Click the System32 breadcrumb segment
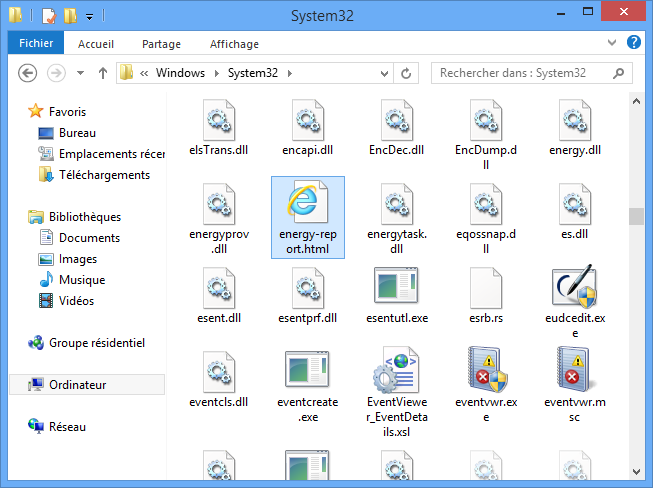 click(252, 73)
